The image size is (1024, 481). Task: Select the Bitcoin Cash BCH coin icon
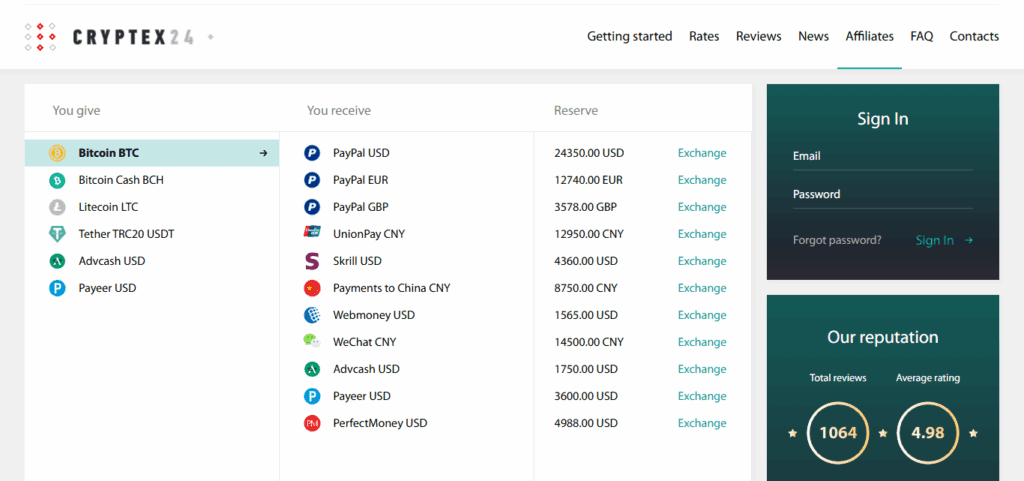point(57,180)
